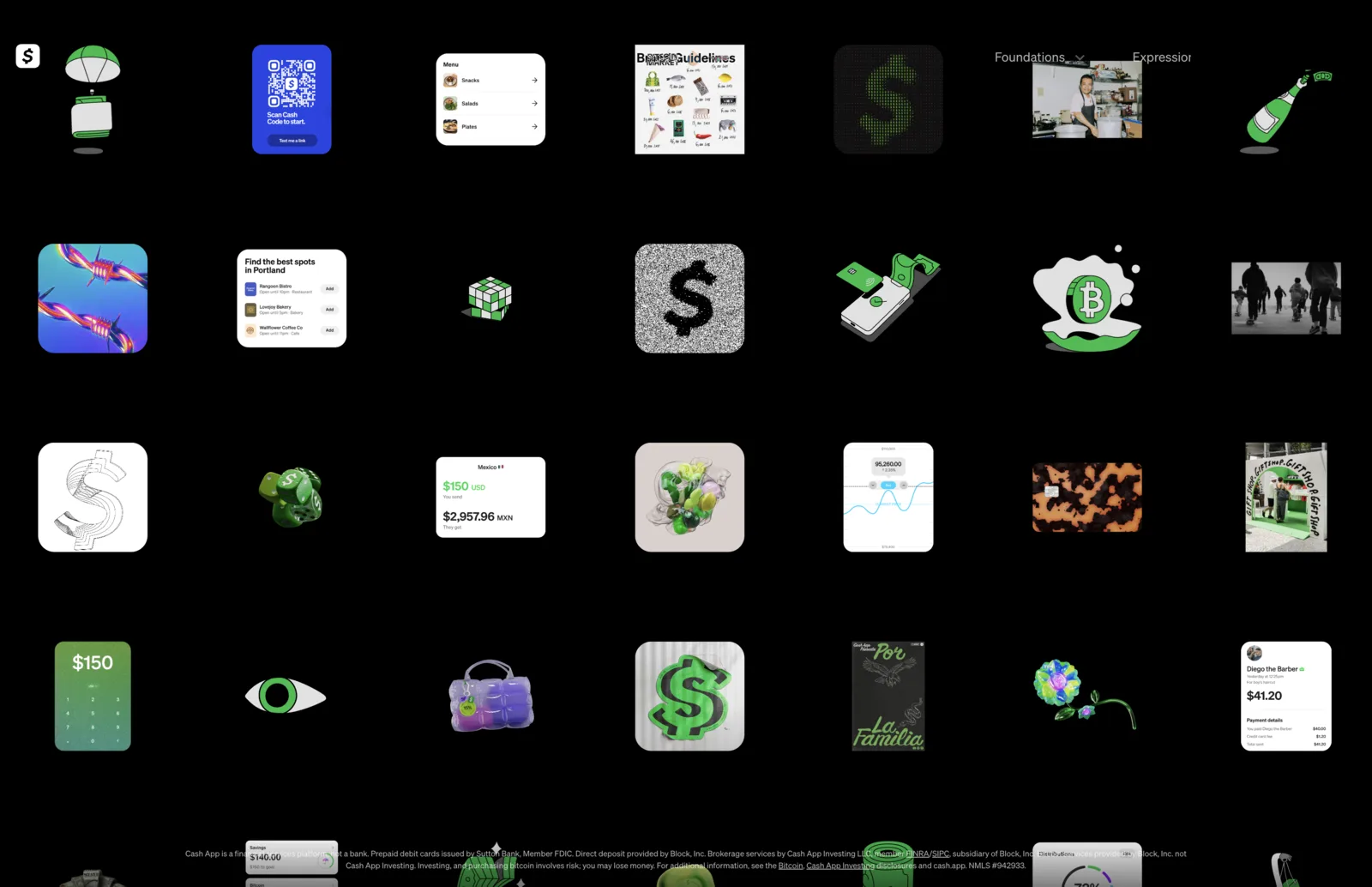Open the green champagne bottle illustration

1286,112
